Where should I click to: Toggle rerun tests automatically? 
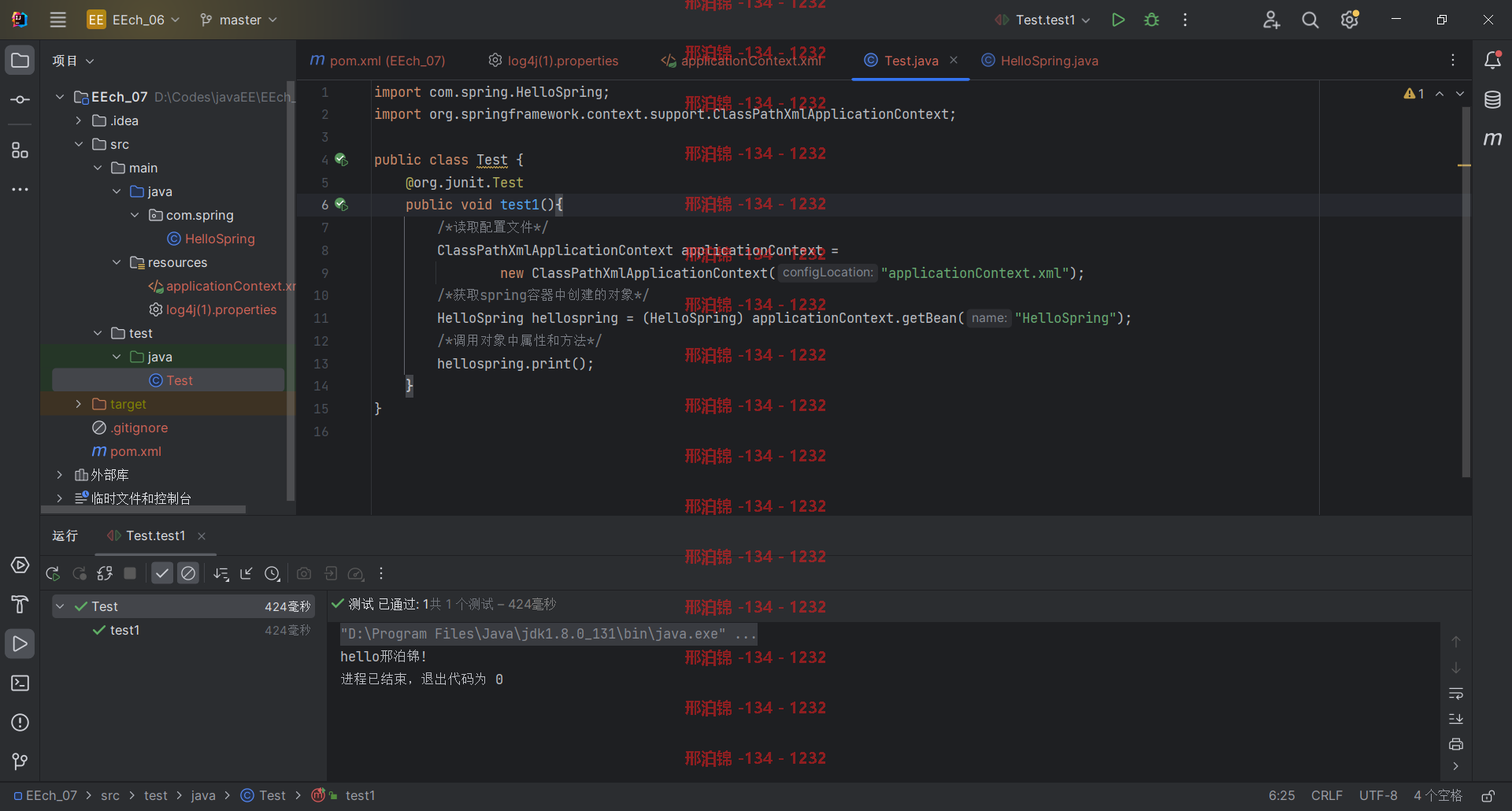105,574
